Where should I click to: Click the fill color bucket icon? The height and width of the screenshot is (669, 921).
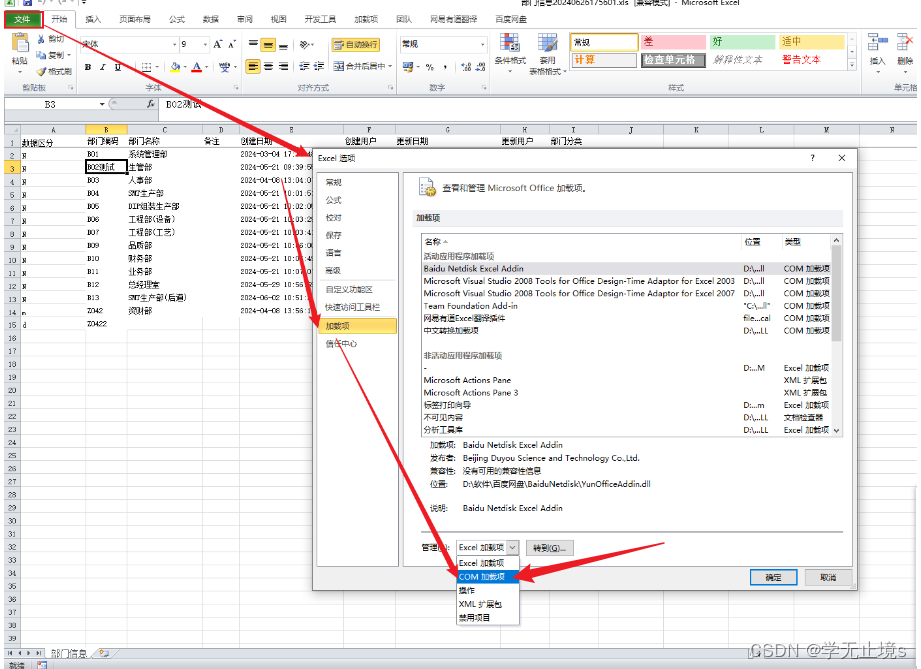pos(174,67)
